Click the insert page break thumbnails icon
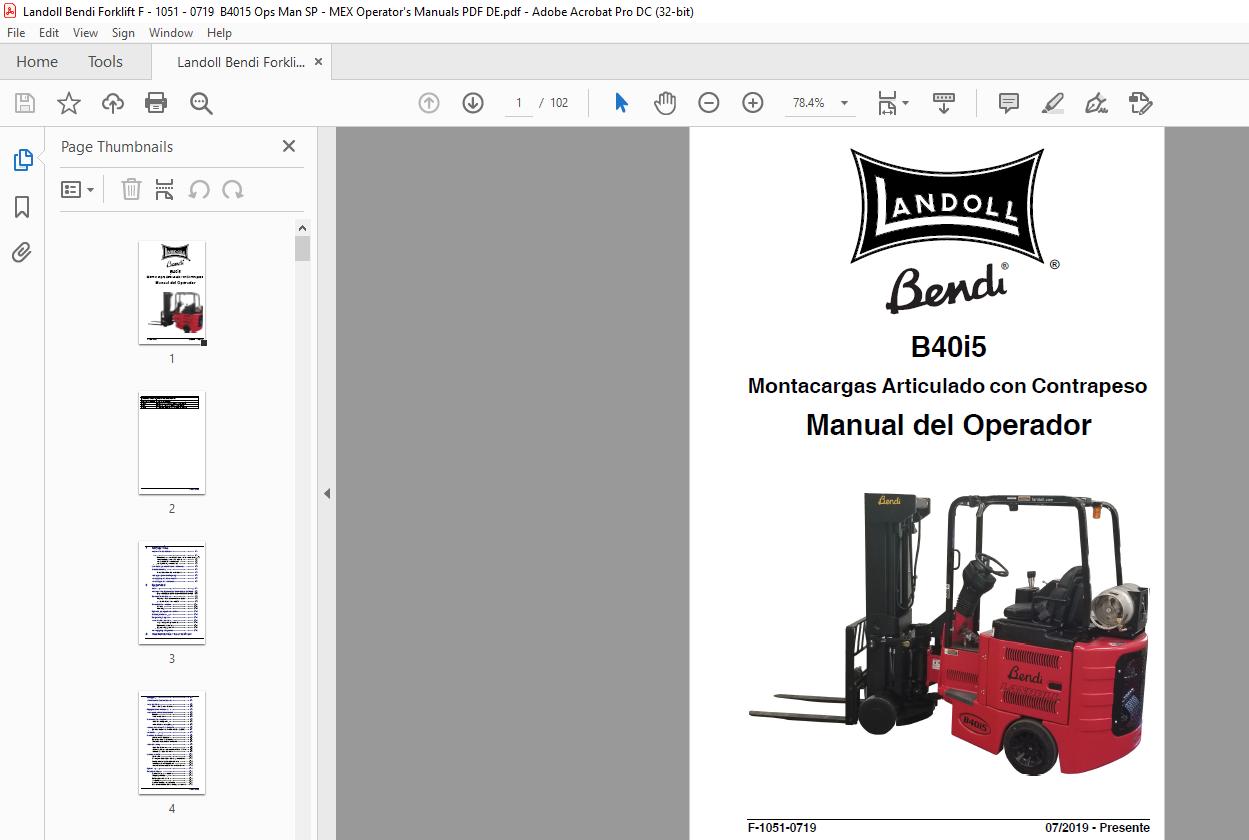1249x840 pixels. point(165,189)
